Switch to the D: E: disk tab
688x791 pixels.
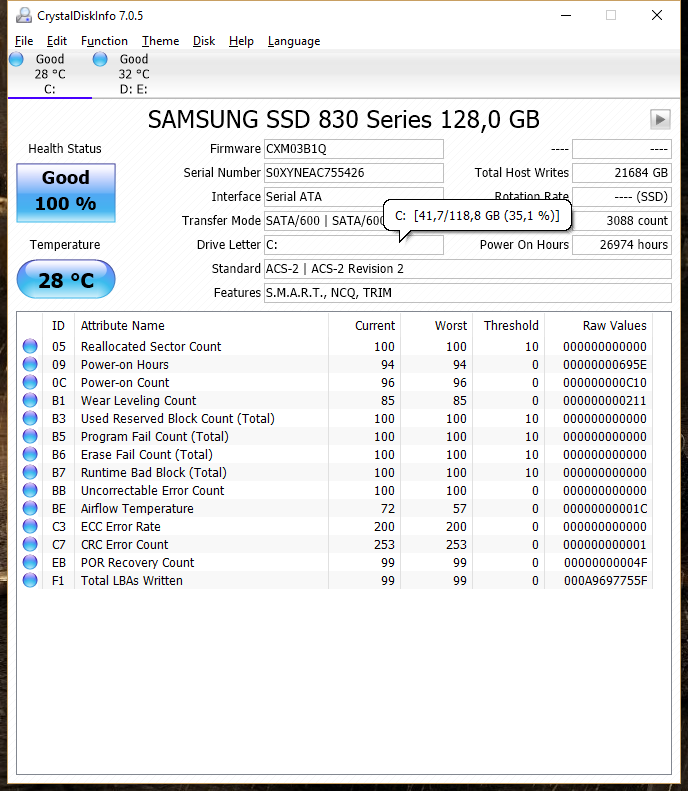pos(134,74)
